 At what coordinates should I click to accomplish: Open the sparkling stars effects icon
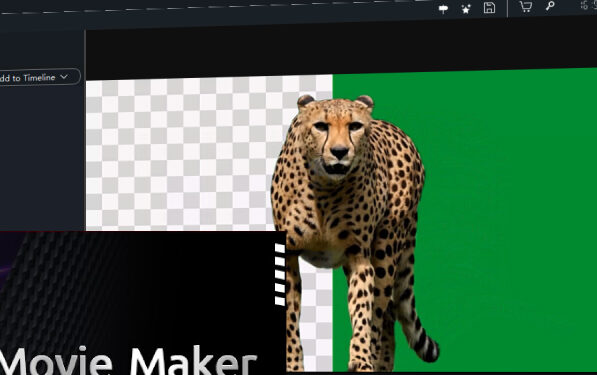(x=466, y=9)
